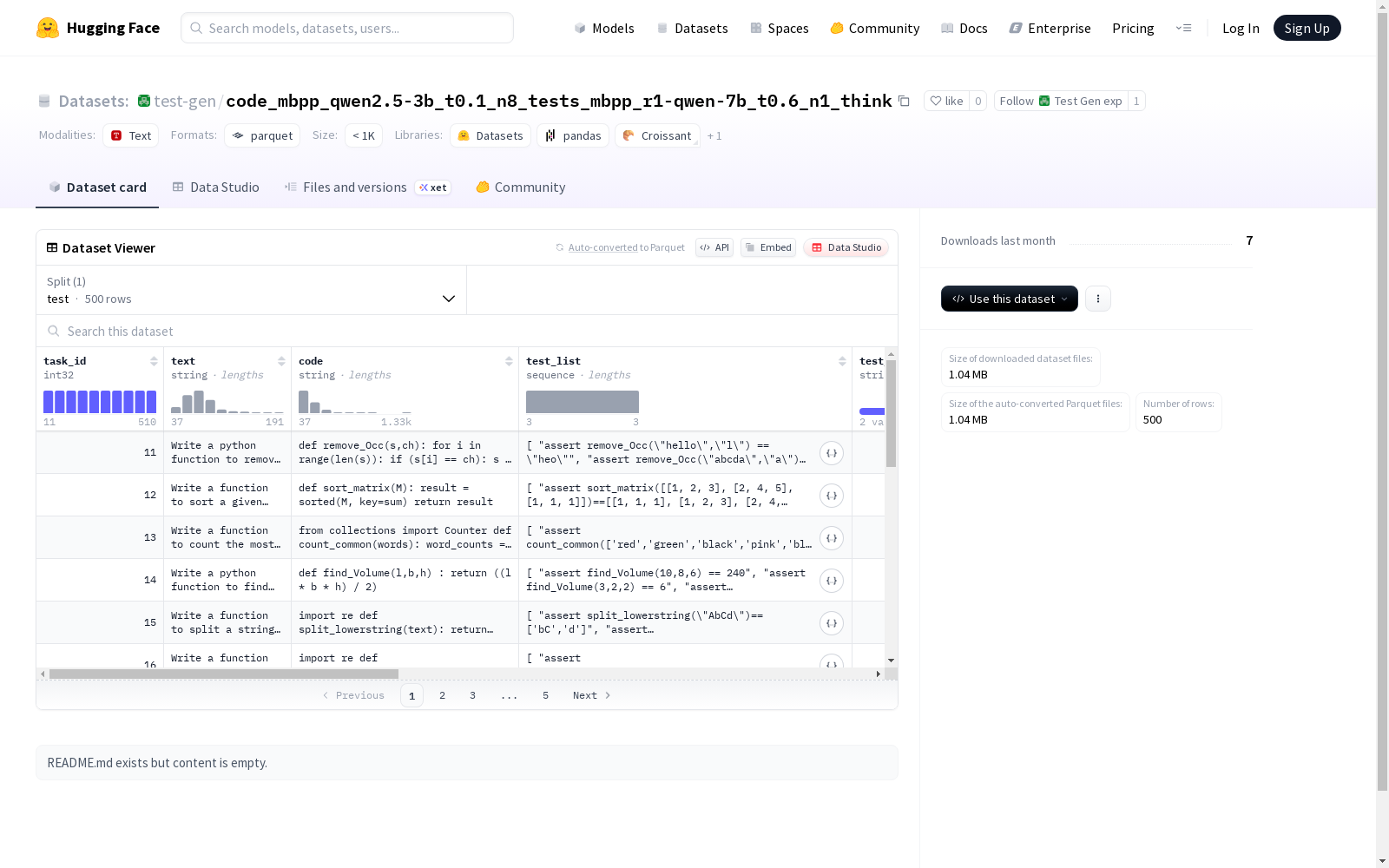Go to page 5 of the dataset

[546, 695]
